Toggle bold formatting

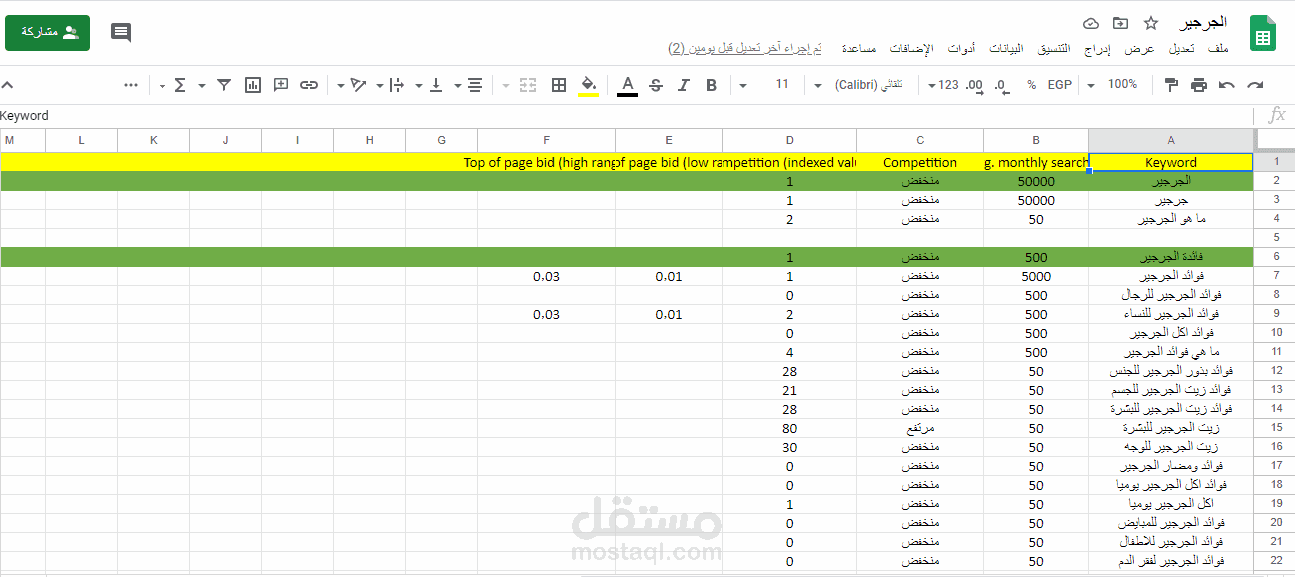(x=712, y=85)
